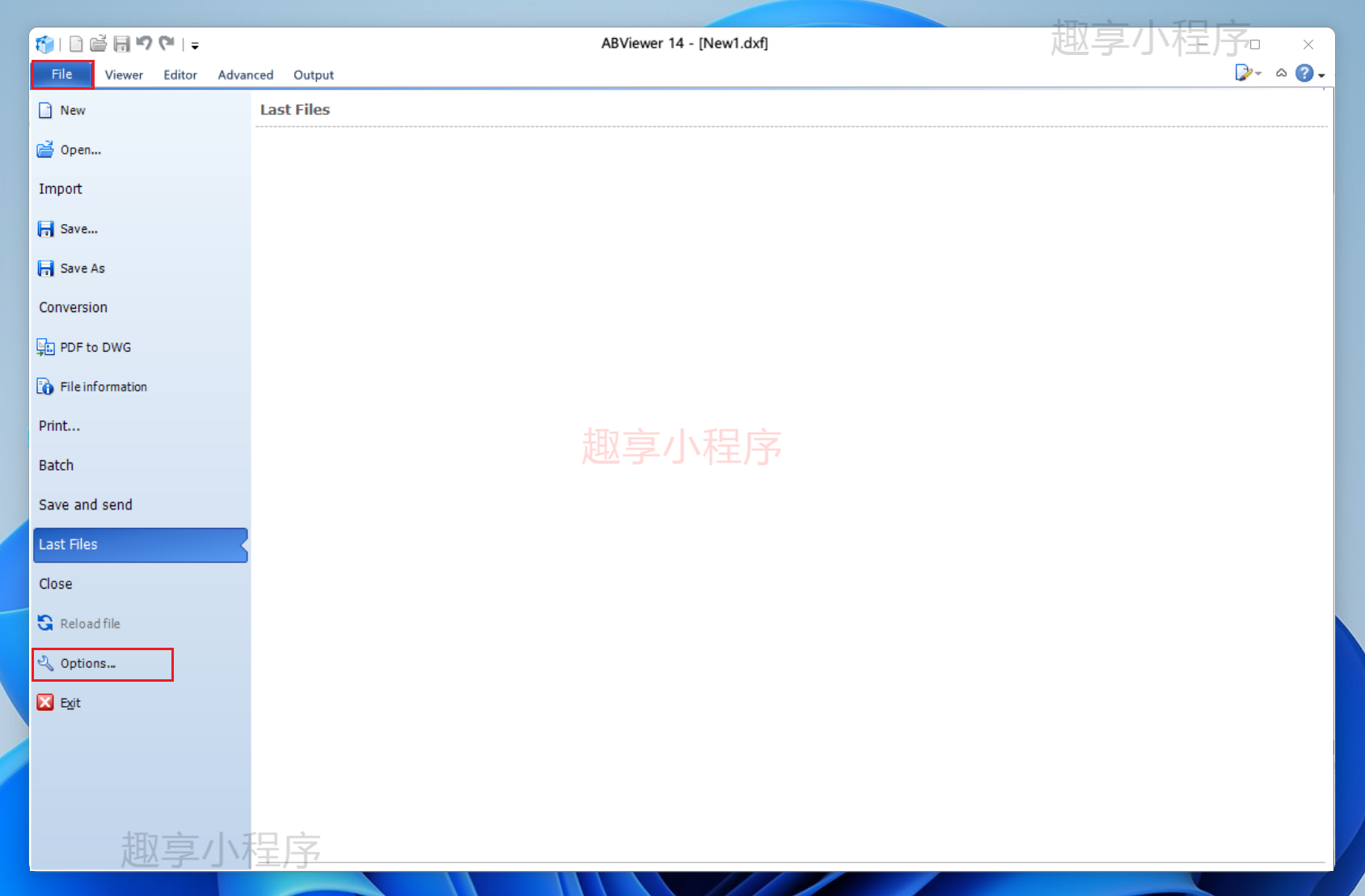
Task: Click the blue Help question mark icon
Action: 1304,74
